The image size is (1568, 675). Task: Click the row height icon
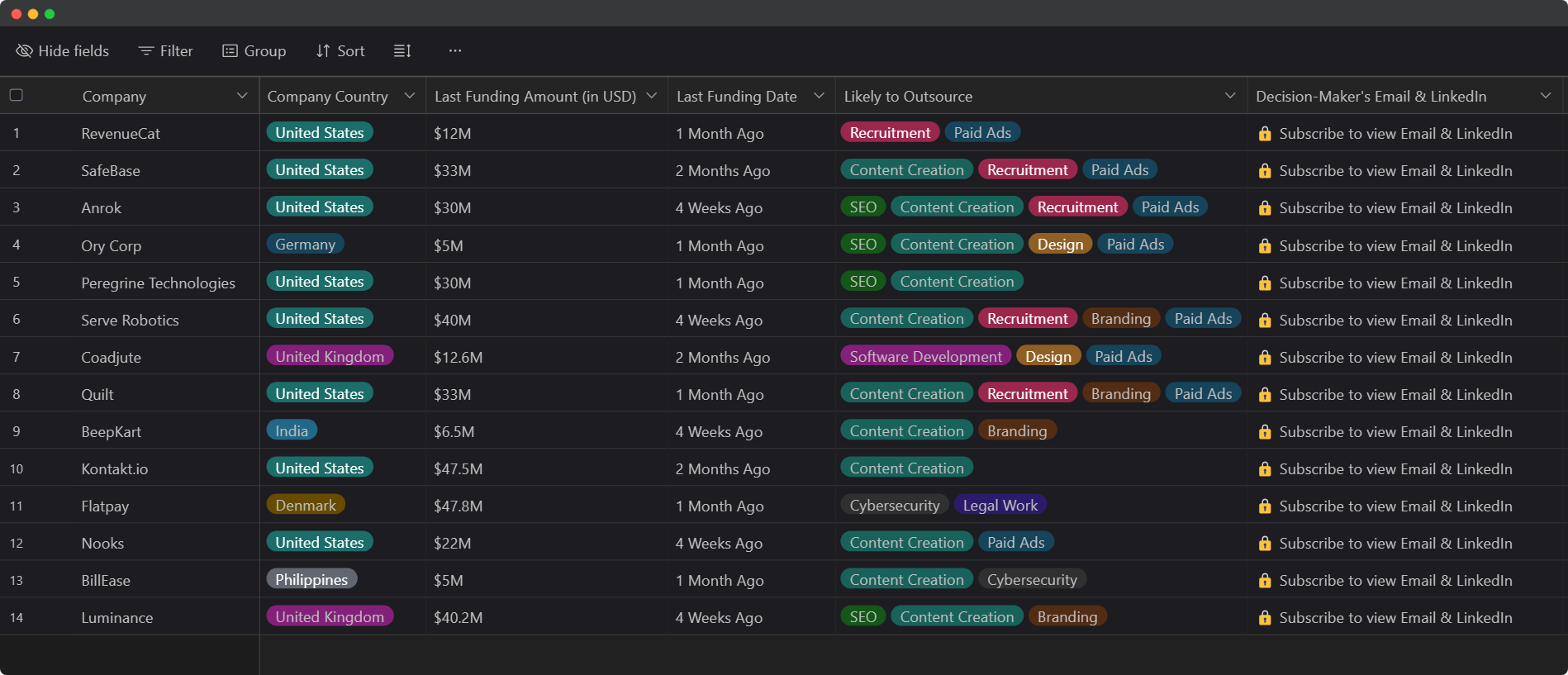pyautogui.click(x=402, y=51)
